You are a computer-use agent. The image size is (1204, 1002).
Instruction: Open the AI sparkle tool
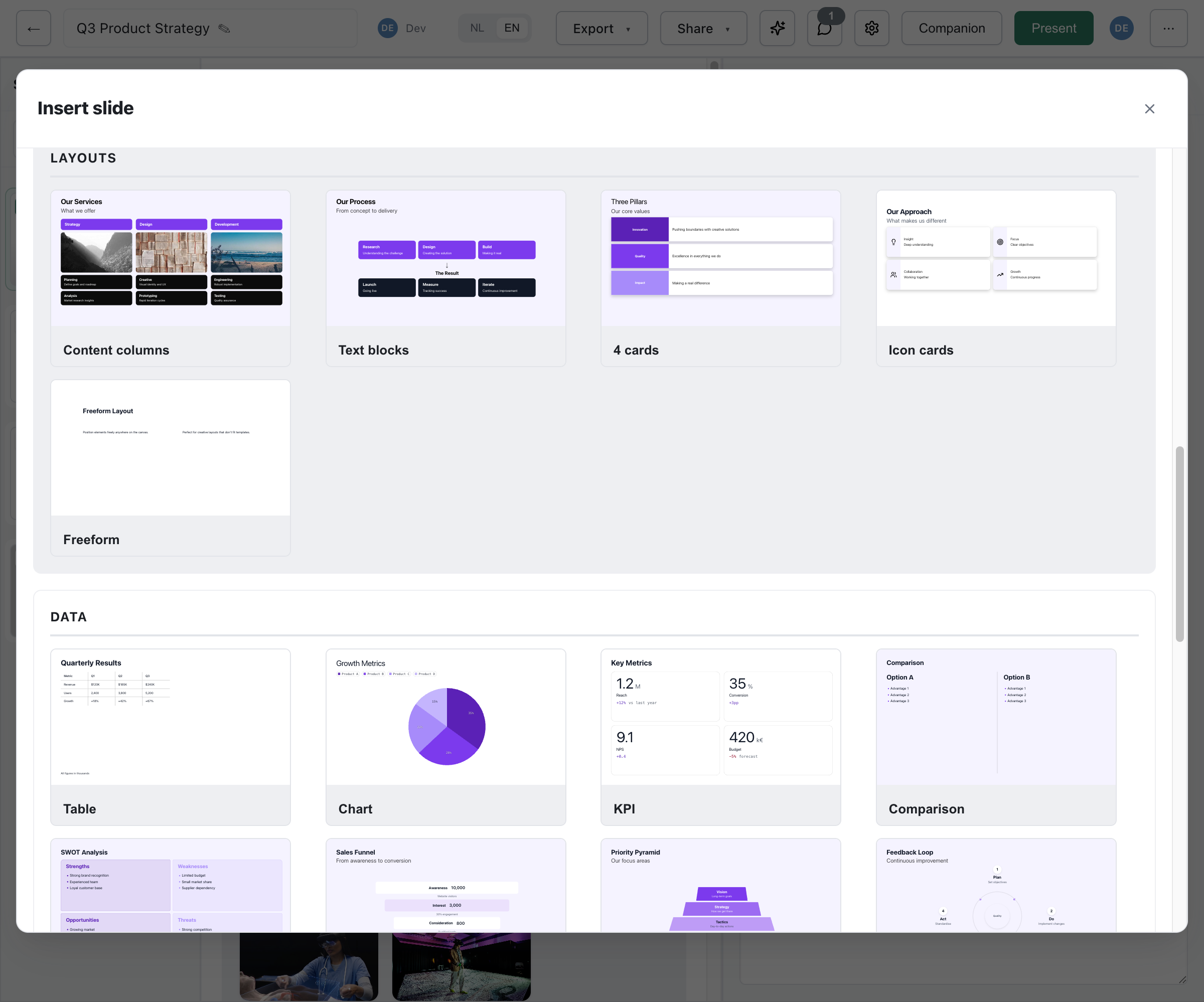777,28
